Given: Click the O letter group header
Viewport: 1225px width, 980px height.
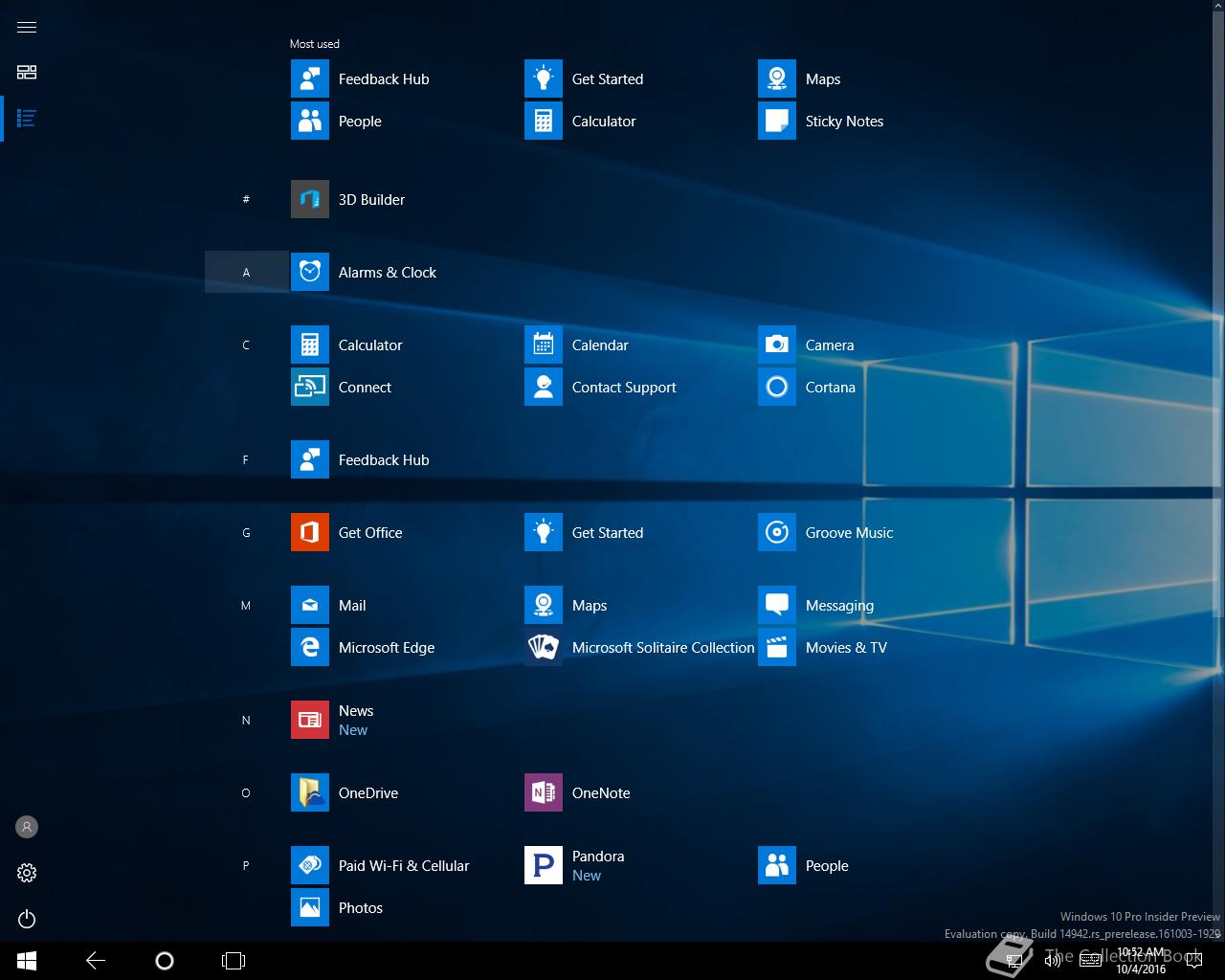Looking at the screenshot, I should point(246,792).
